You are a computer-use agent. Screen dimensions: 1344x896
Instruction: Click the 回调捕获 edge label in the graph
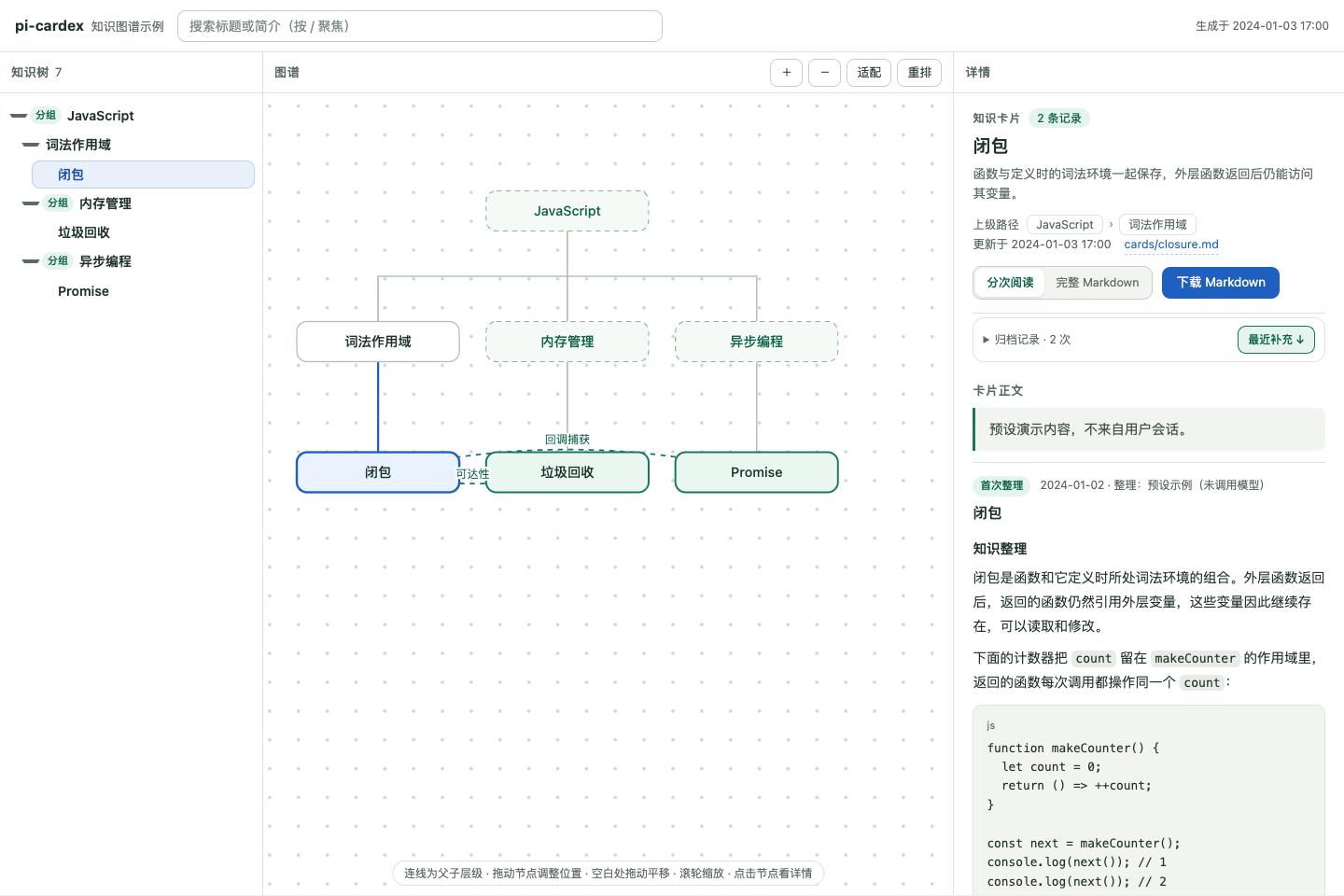point(567,440)
